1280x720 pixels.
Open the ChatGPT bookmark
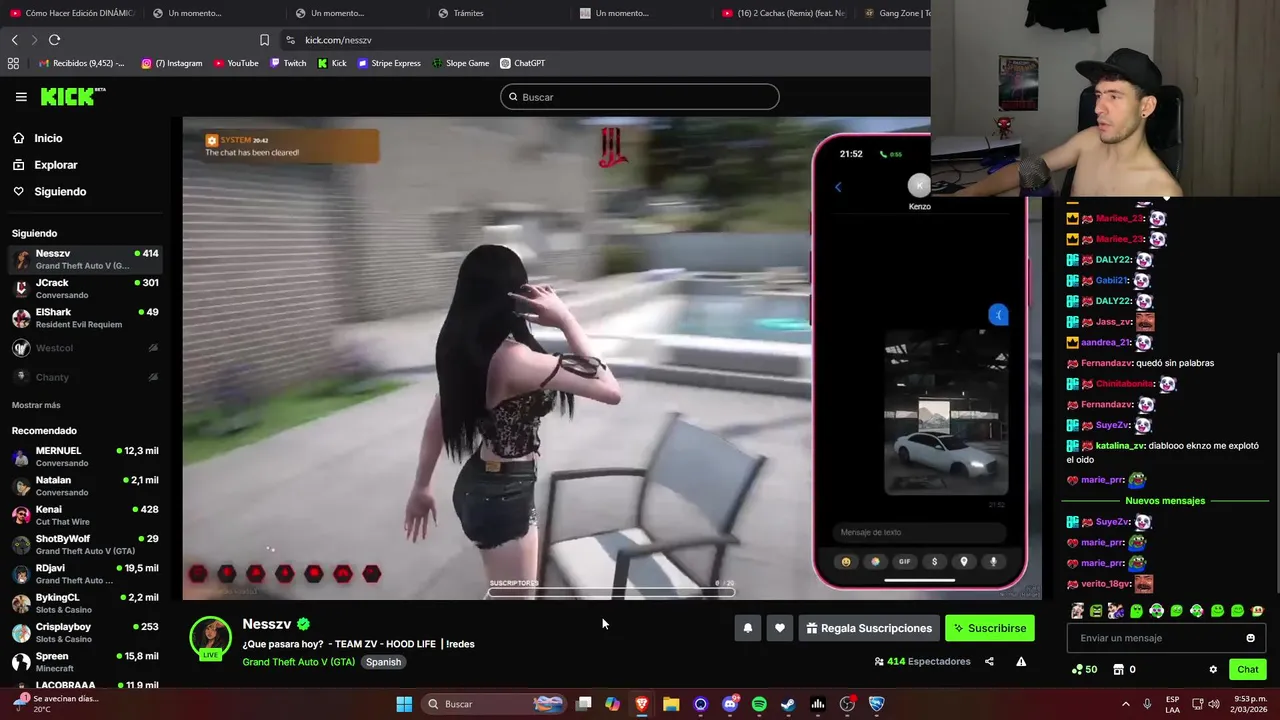(523, 63)
